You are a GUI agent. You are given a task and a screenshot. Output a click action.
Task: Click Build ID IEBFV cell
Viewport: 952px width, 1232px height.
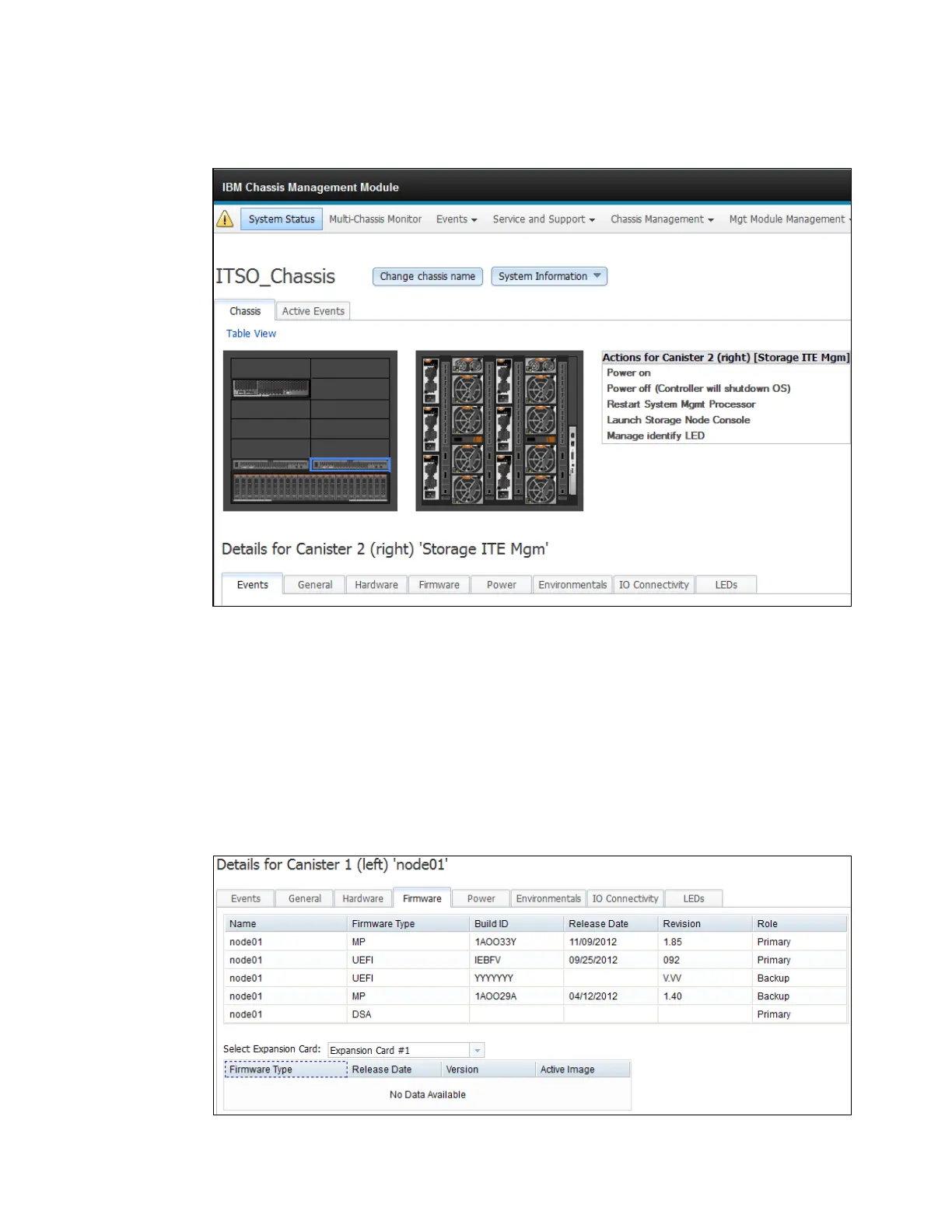[x=516, y=960]
